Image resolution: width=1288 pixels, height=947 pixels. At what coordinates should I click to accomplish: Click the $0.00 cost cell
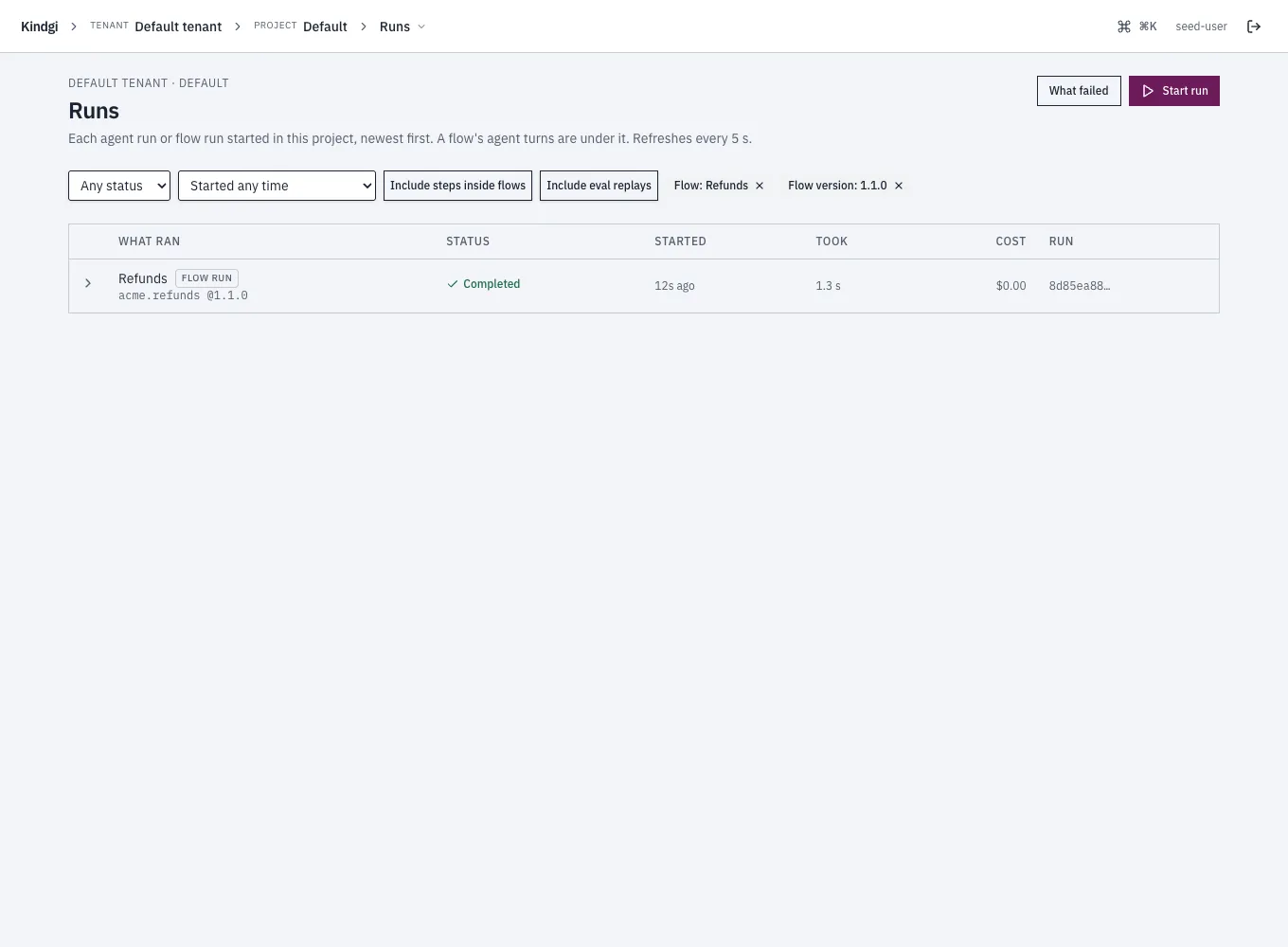[x=1011, y=286]
